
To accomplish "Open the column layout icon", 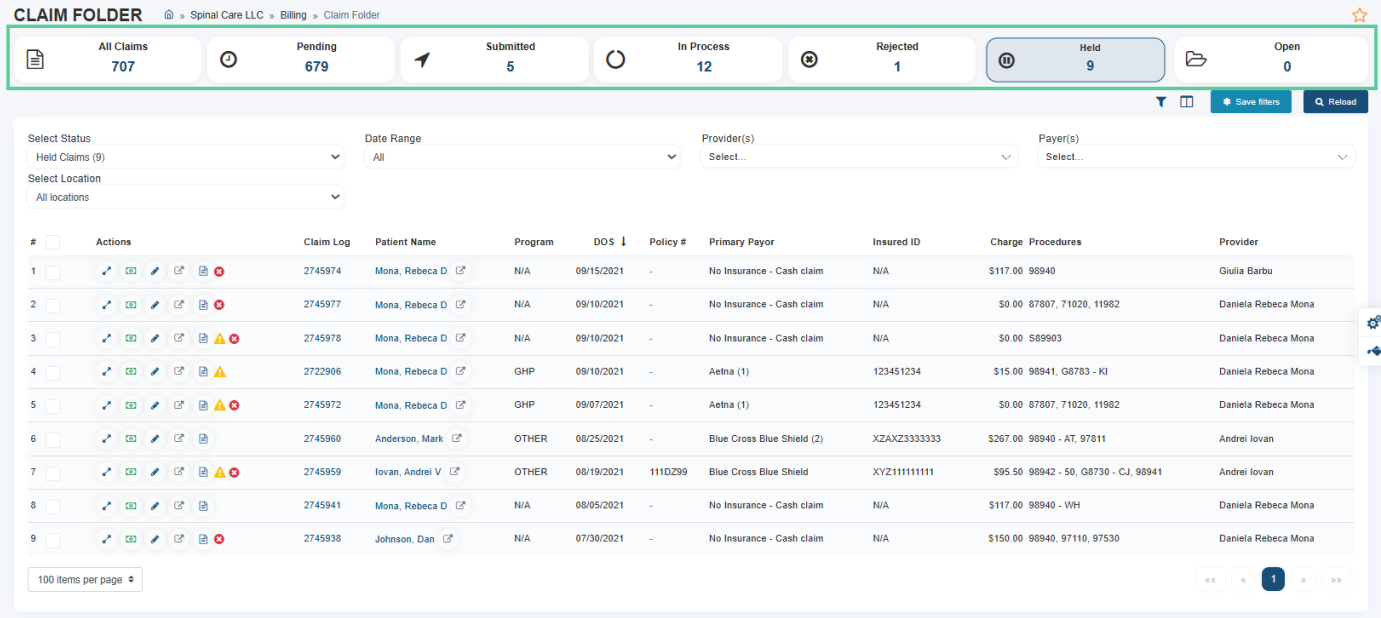I will (x=1187, y=102).
